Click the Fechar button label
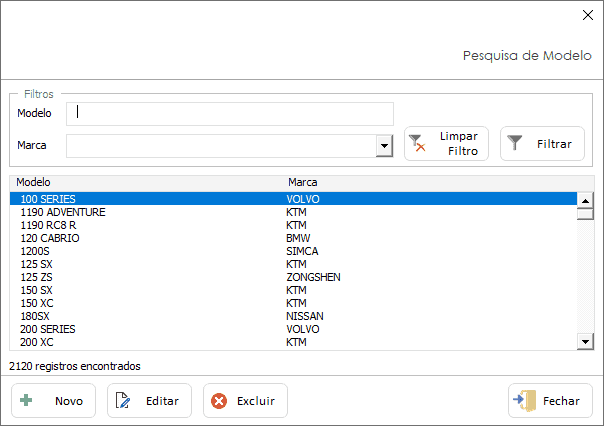 coord(561,401)
